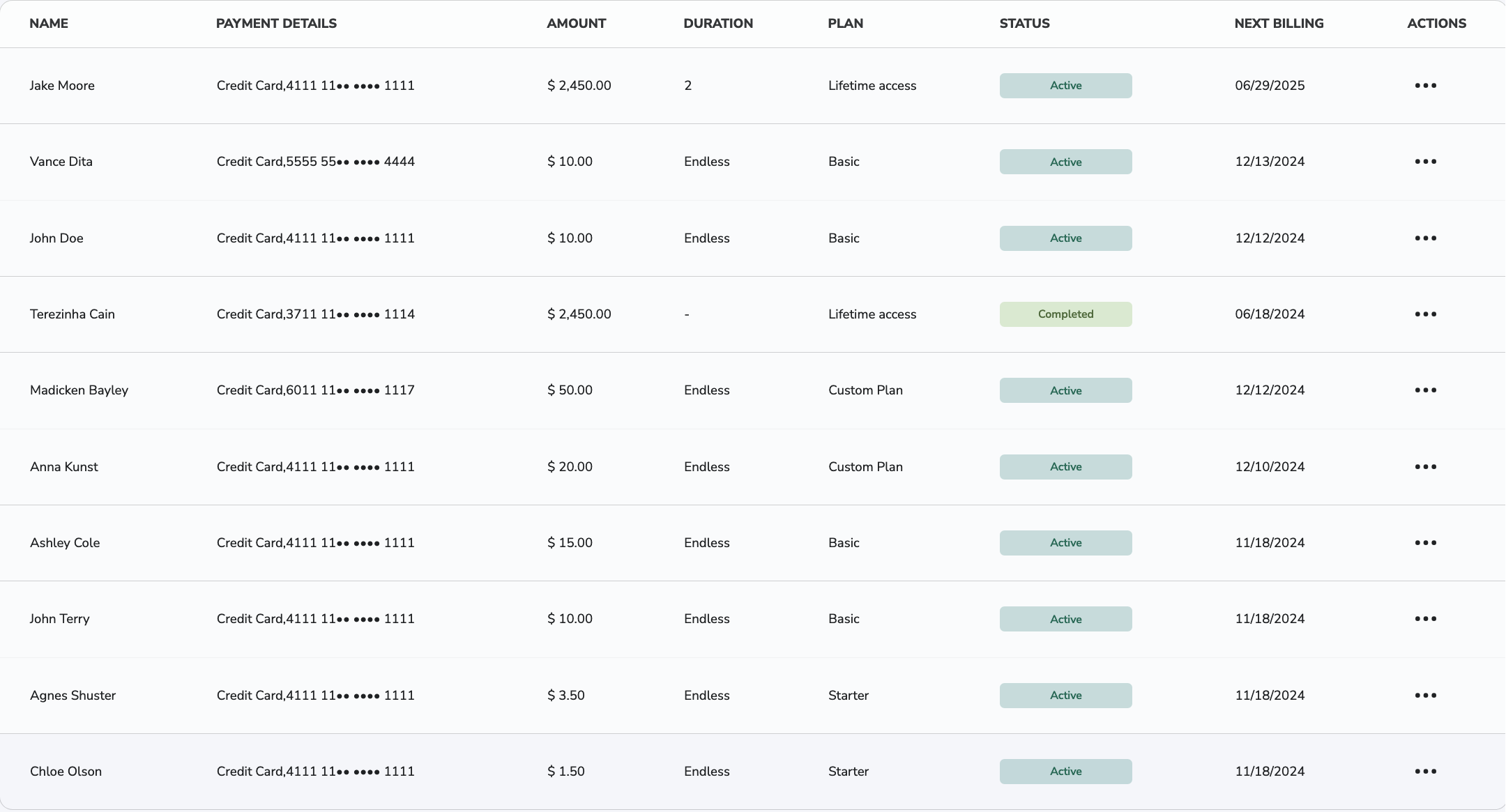Click the Active status badge for Jake Moore
1506x812 pixels.
1065,85
